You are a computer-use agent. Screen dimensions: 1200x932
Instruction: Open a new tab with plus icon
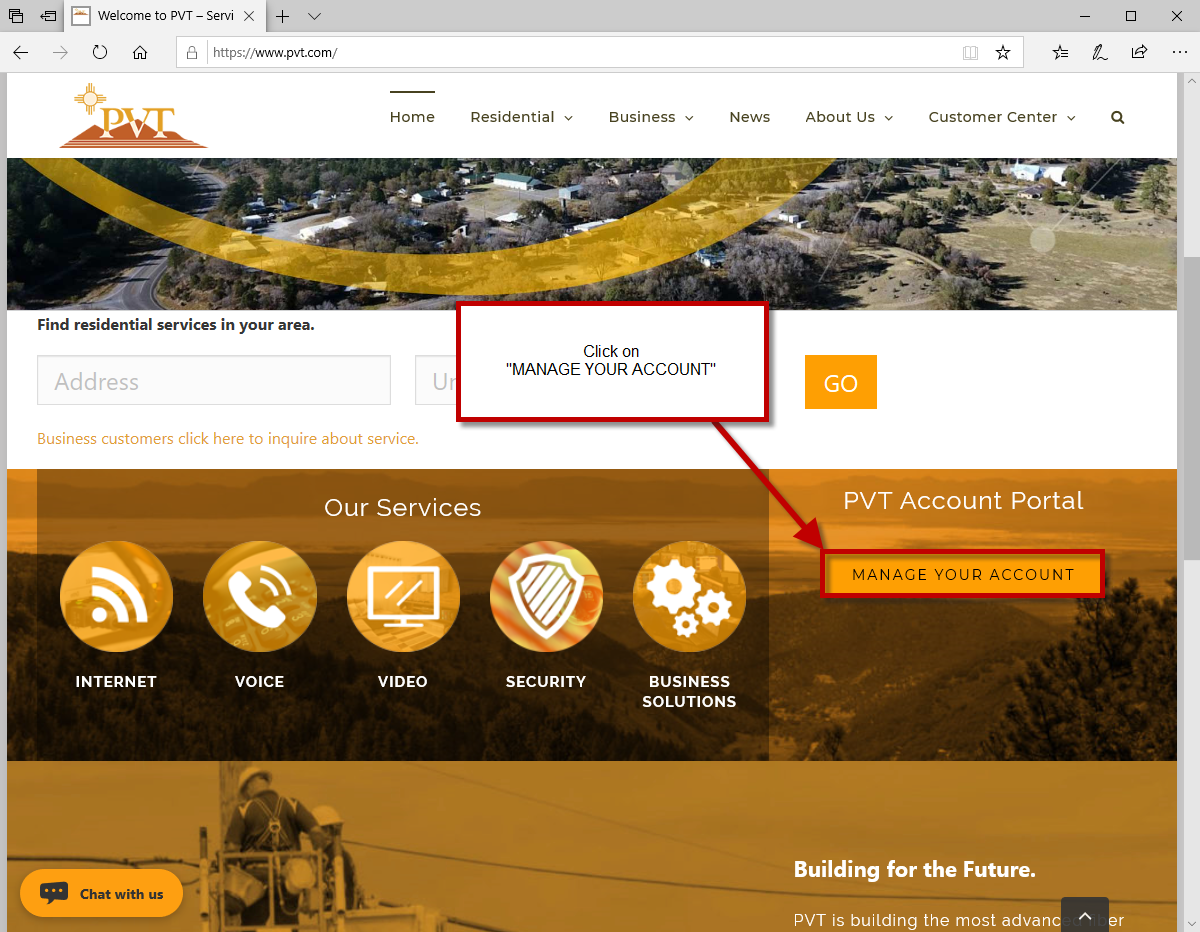pyautogui.click(x=283, y=16)
